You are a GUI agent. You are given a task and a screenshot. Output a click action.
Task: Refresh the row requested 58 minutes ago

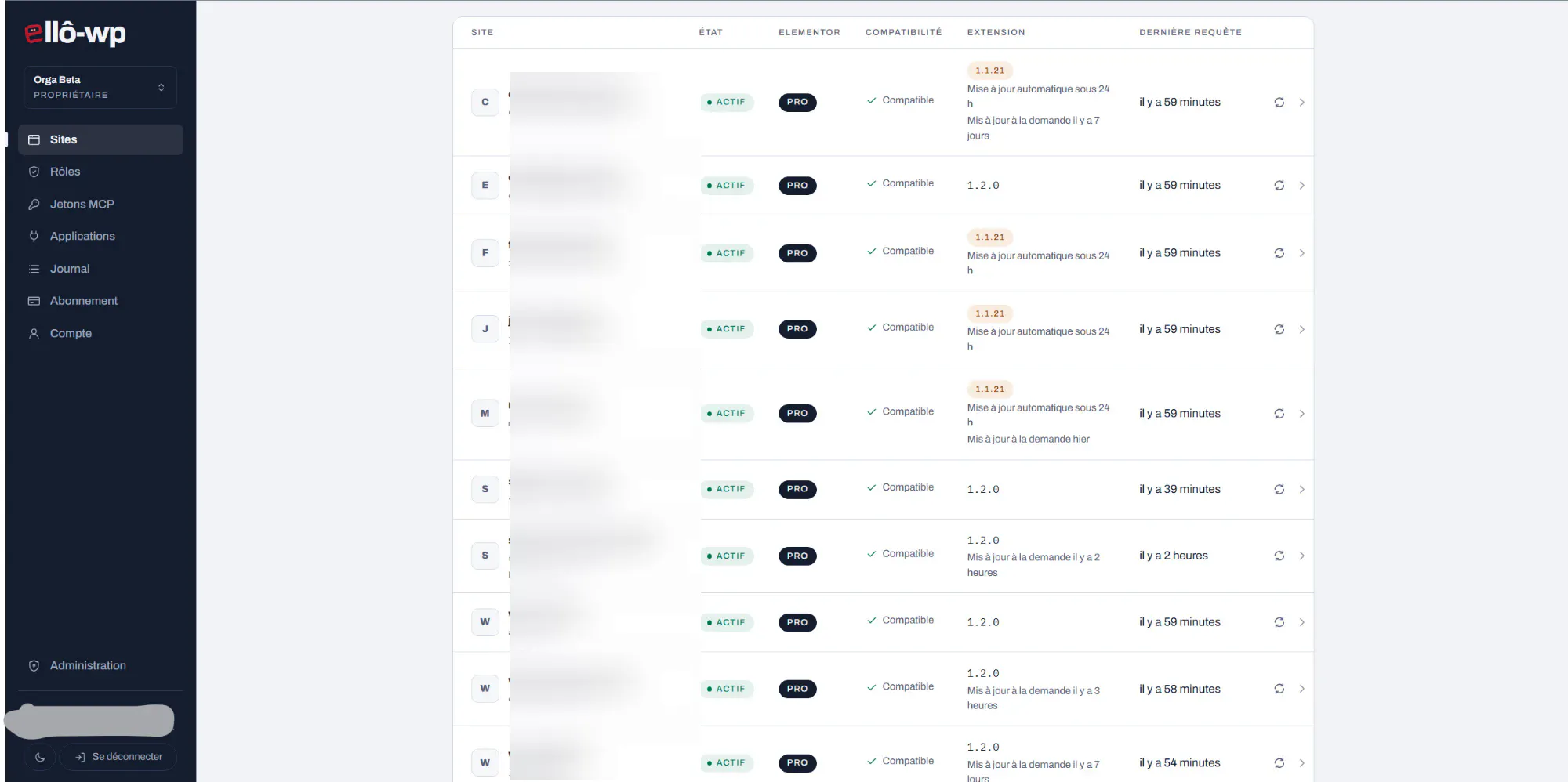tap(1279, 689)
